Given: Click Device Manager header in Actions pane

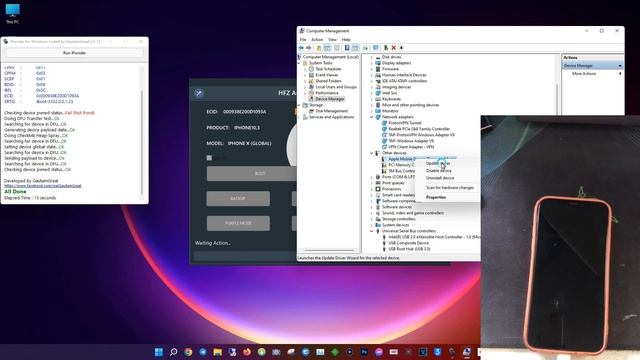Looking at the screenshot, I should point(592,66).
